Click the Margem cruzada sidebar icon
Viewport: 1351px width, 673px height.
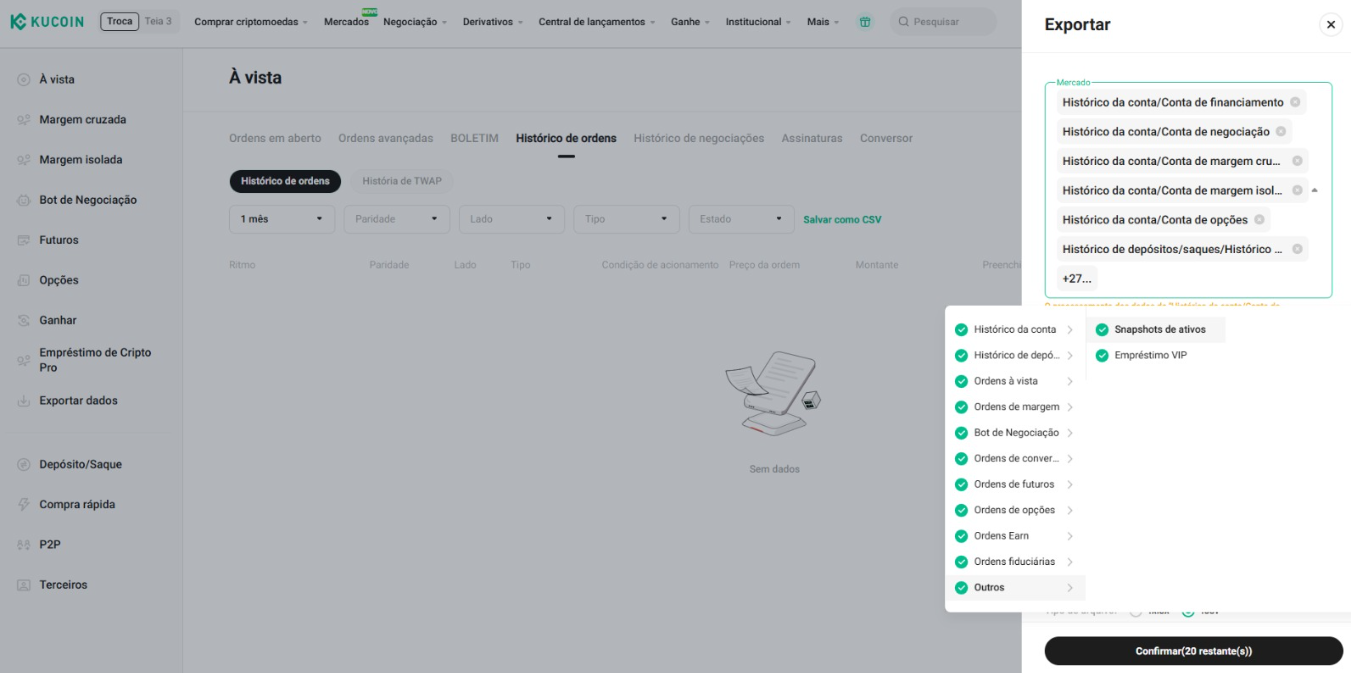click(23, 120)
